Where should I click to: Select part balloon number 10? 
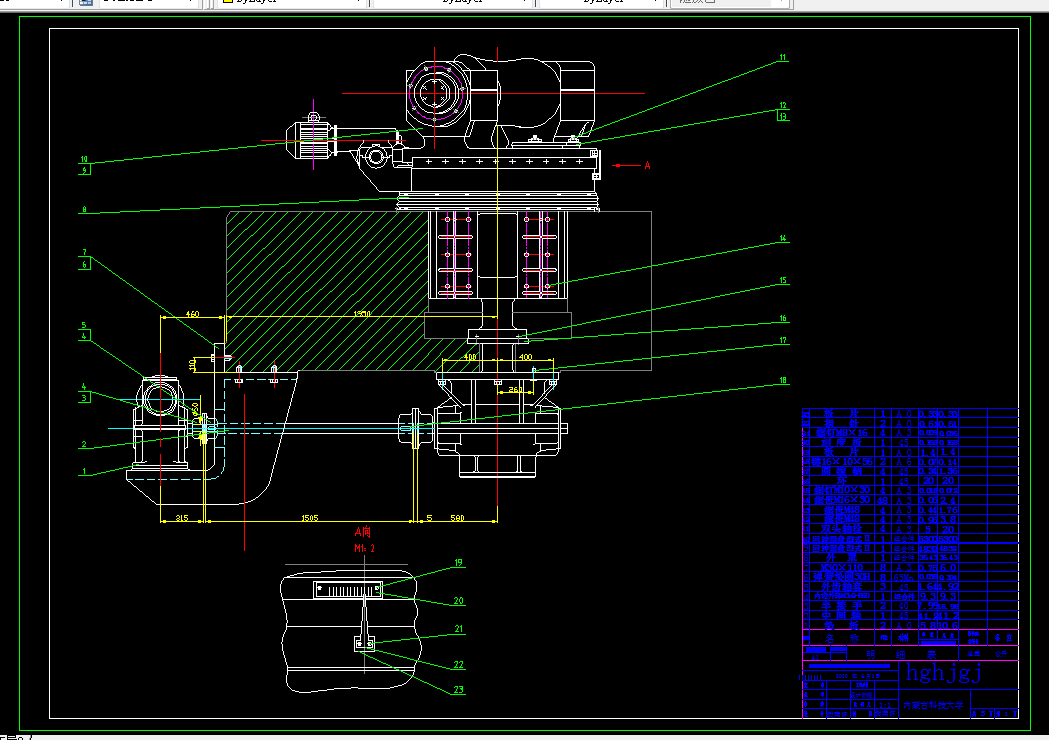pos(84,159)
